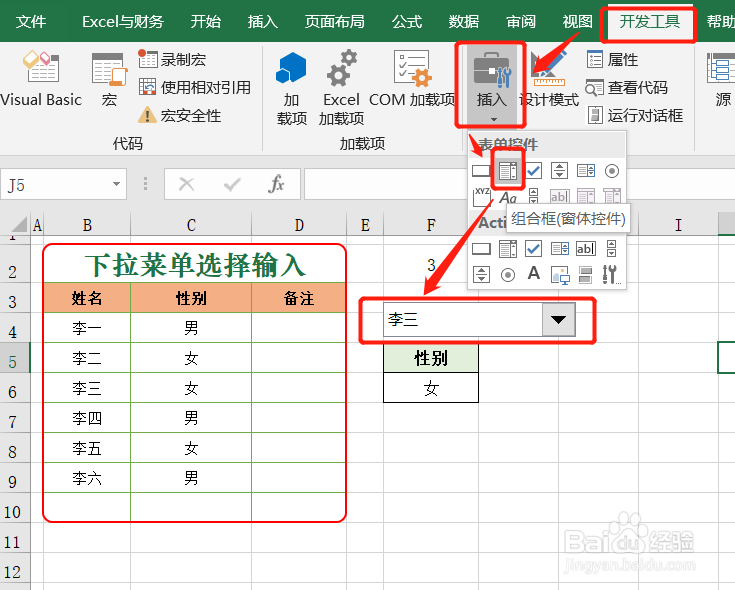
Task: Select ActiveX Option Button icon
Action: [508, 275]
